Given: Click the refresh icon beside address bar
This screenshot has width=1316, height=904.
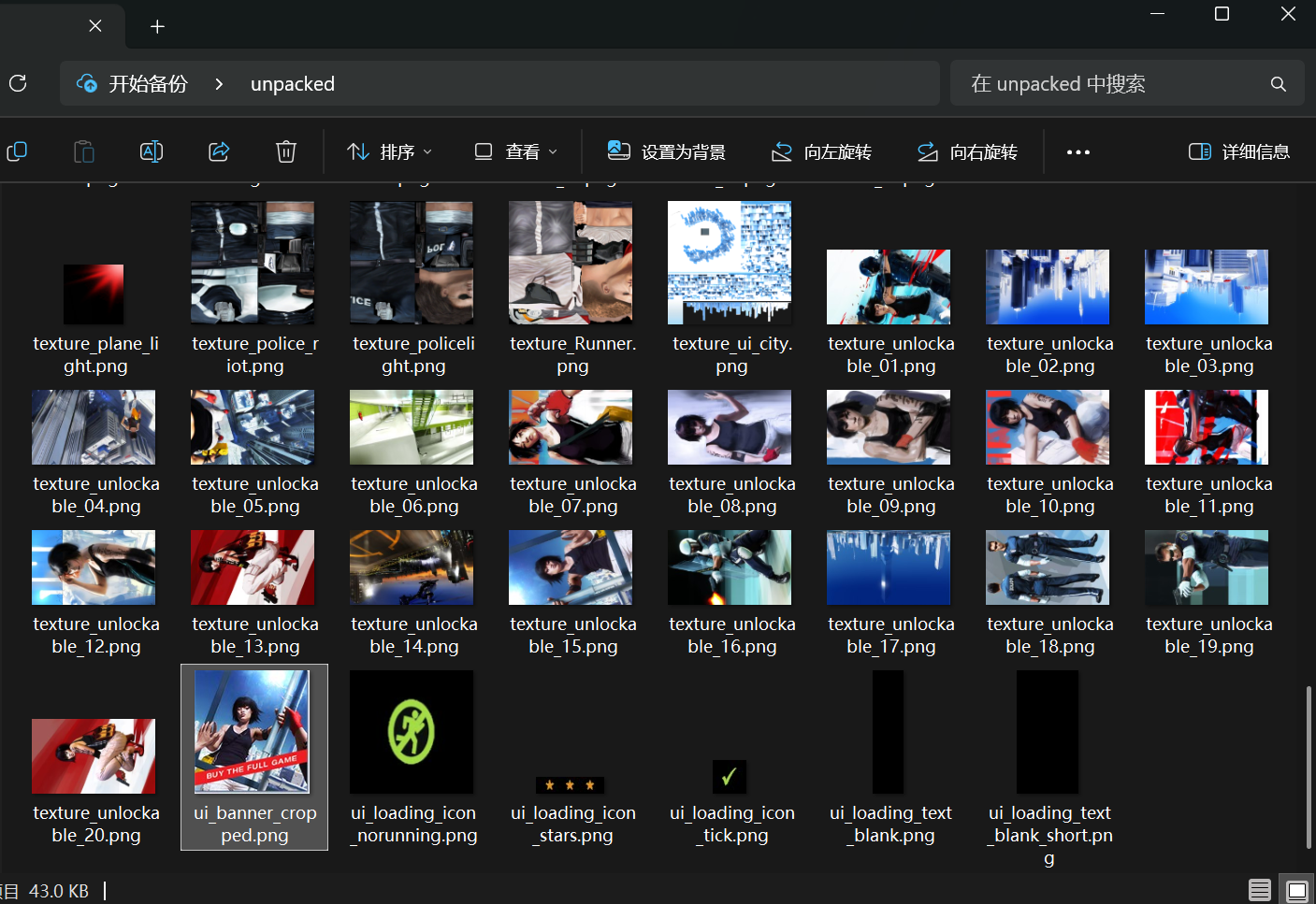Looking at the screenshot, I should click(x=18, y=84).
